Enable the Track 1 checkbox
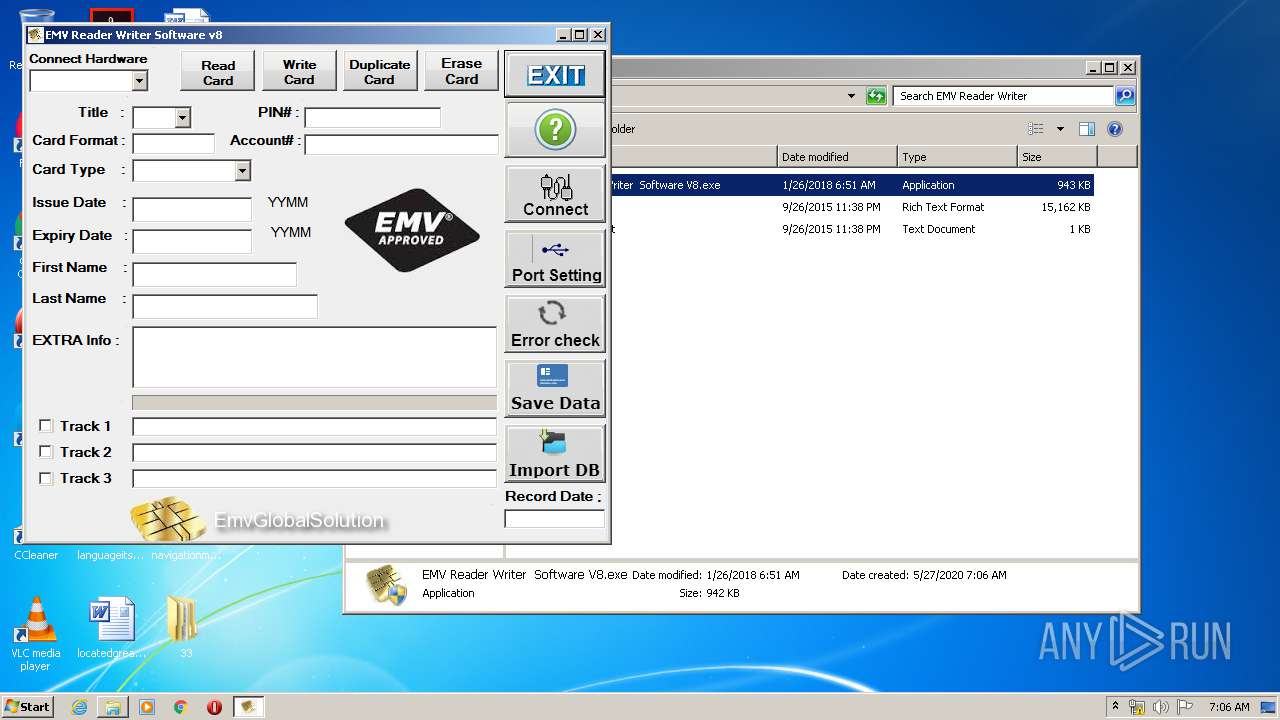The height and width of the screenshot is (720, 1280). 45,426
